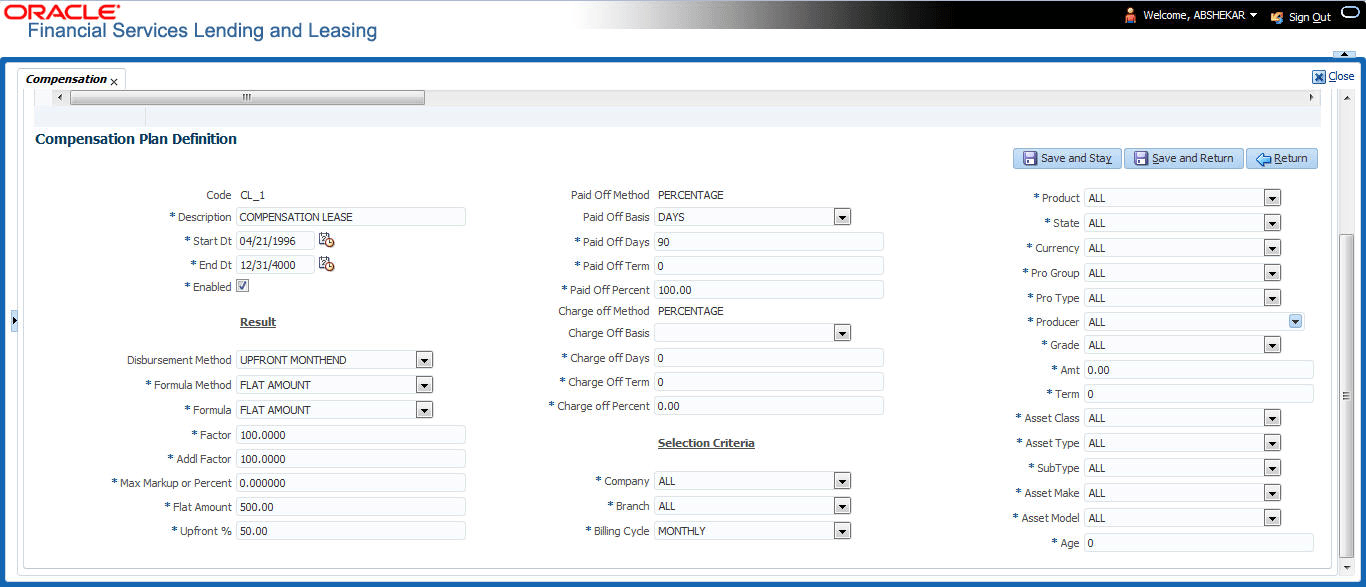This screenshot has width=1366, height=587.
Task: Click the left collapse arrow on screen edge
Action: 15,320
